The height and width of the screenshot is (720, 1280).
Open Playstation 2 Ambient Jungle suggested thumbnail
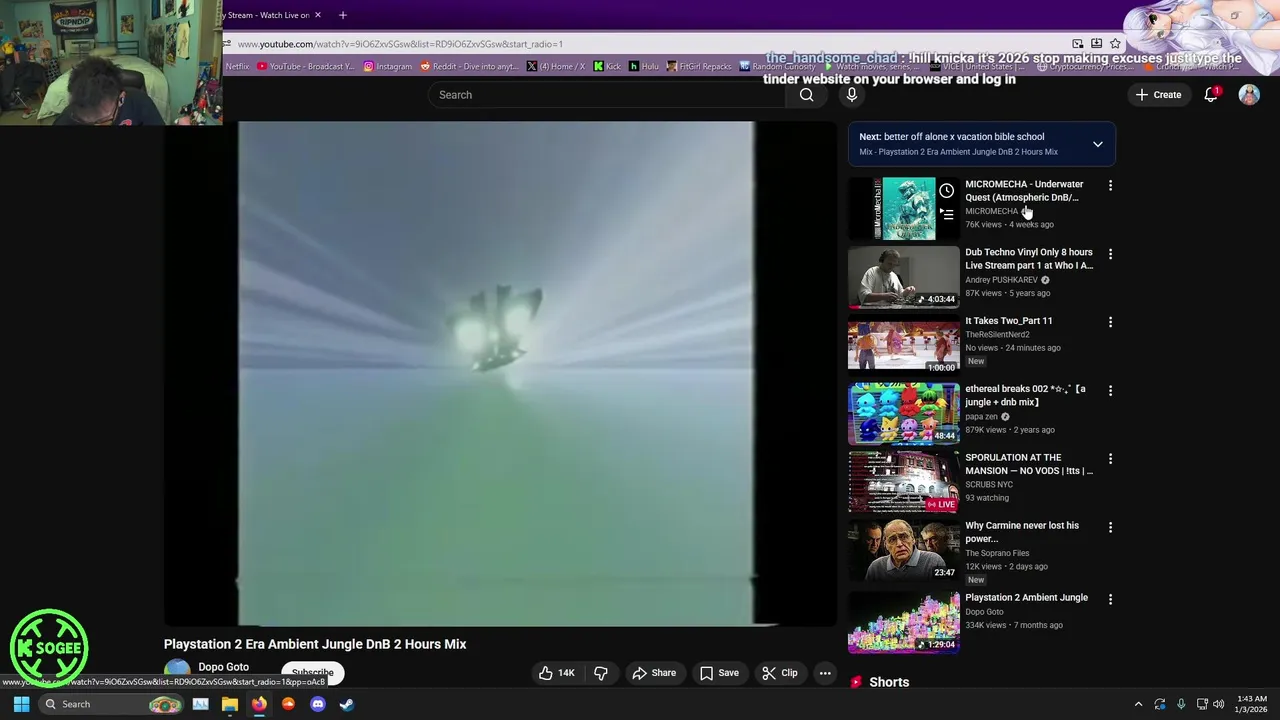coord(904,622)
